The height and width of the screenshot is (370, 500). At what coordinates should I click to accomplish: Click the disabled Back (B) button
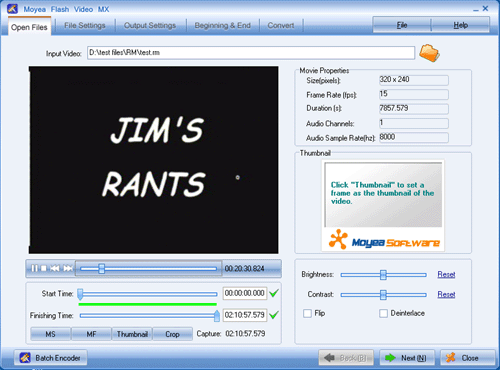click(346, 358)
